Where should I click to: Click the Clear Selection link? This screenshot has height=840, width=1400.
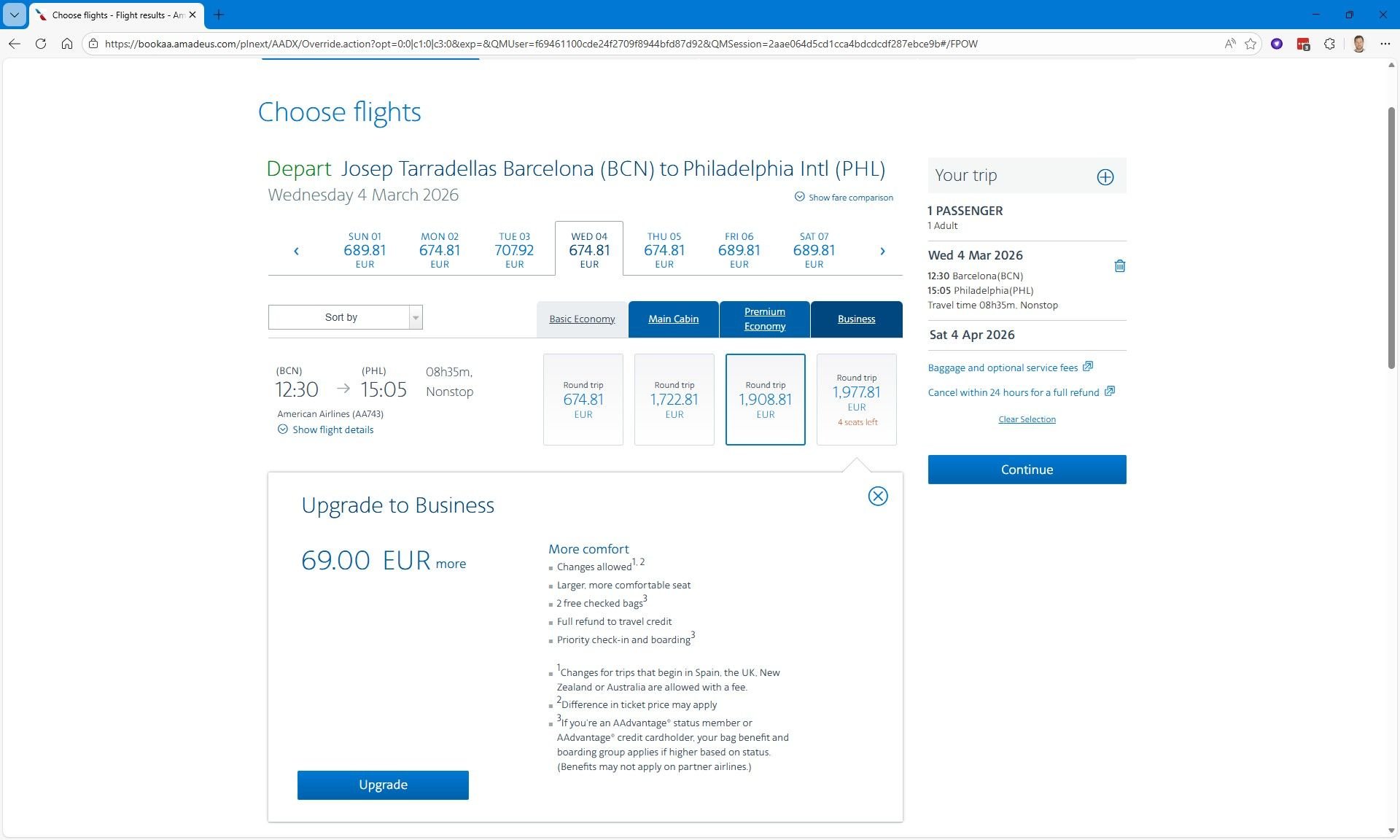(x=1027, y=419)
